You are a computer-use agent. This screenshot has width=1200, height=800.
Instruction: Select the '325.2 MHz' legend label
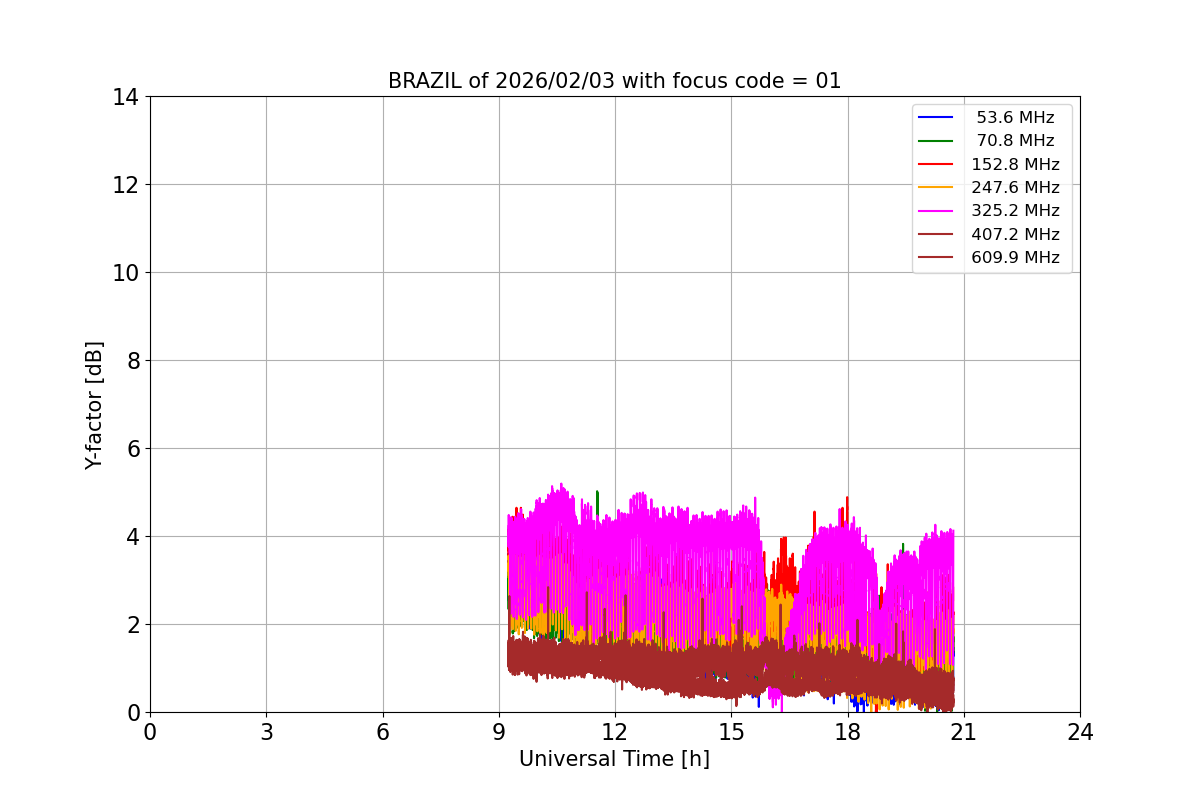coord(1015,211)
